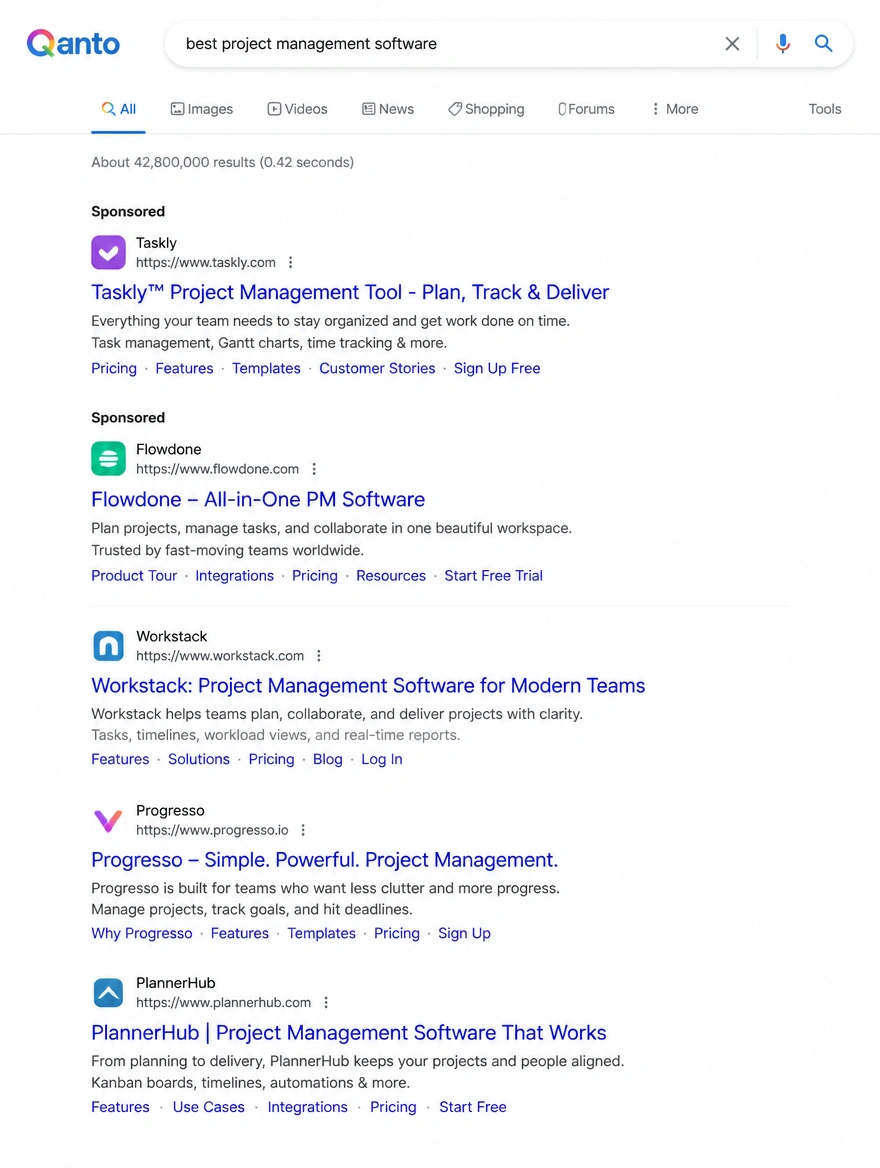This screenshot has width=880, height=1168.
Task: Open the Taskly Features sitelink
Action: point(184,368)
